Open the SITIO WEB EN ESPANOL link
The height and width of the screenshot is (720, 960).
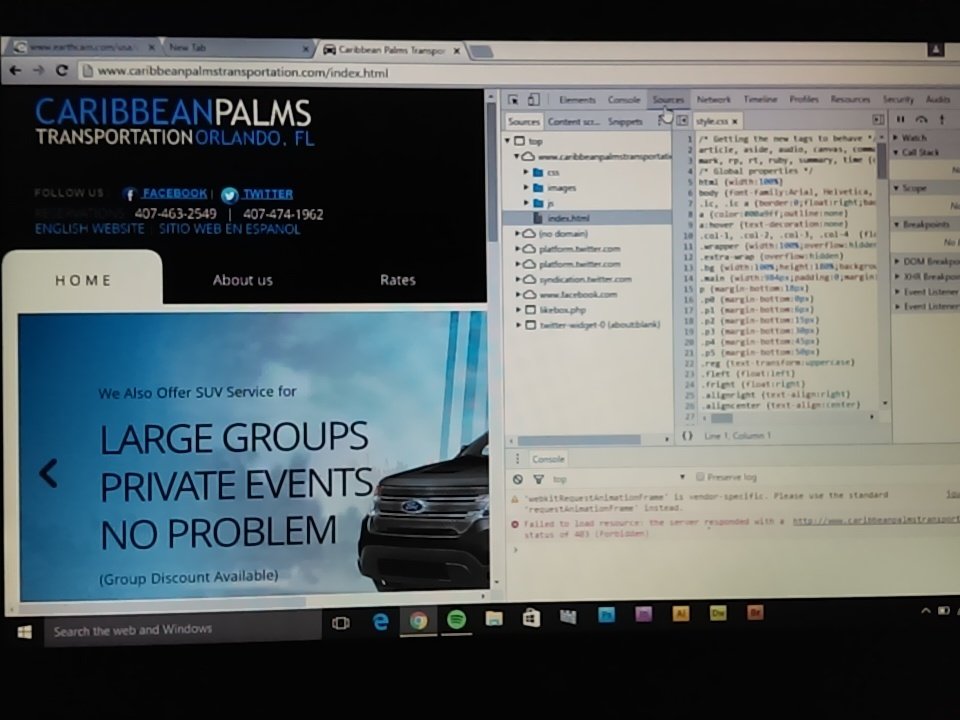point(230,229)
